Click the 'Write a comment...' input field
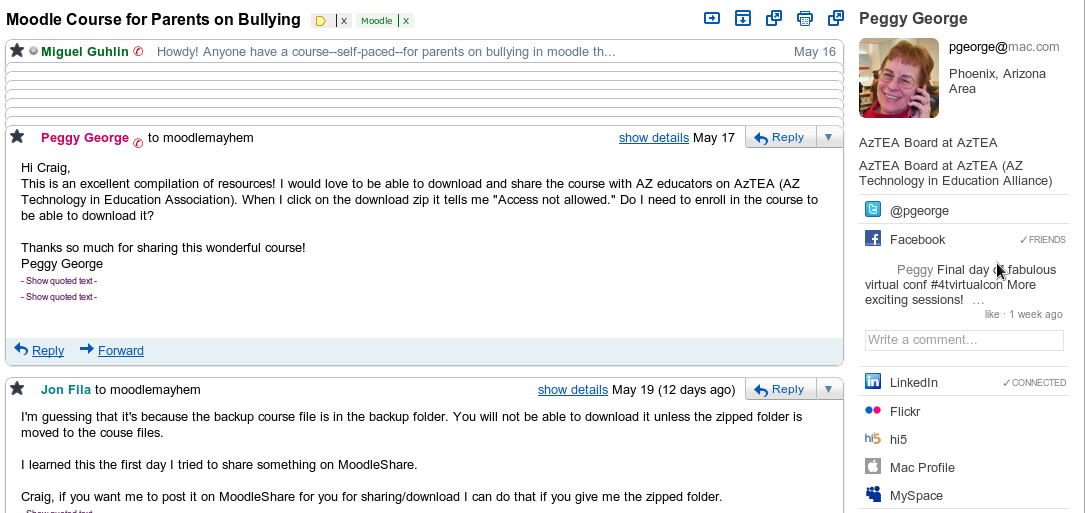 tap(963, 340)
